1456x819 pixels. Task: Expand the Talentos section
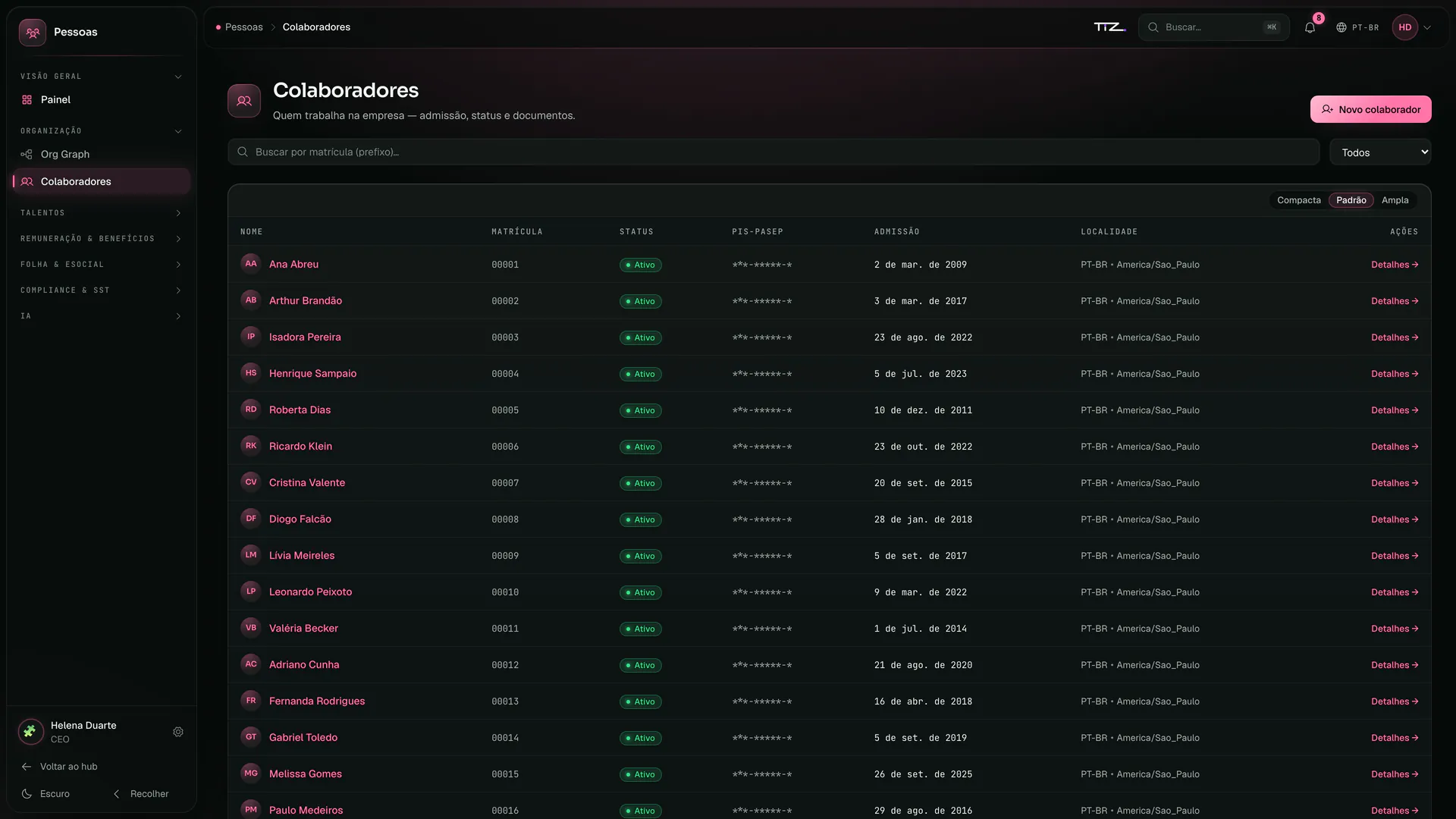click(102, 213)
